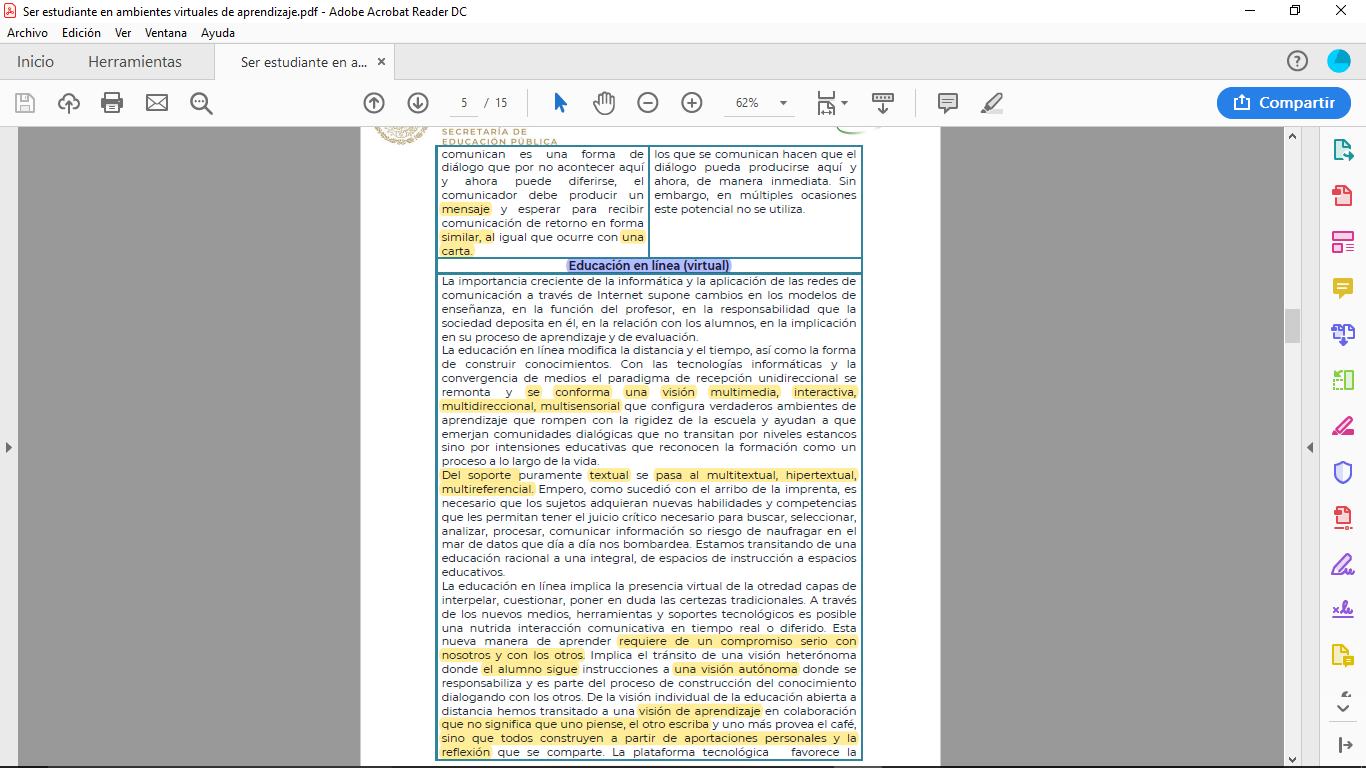Screen dimensions: 1366x768
Task: Open the find text magnifier icon
Action: pyautogui.click(x=202, y=103)
